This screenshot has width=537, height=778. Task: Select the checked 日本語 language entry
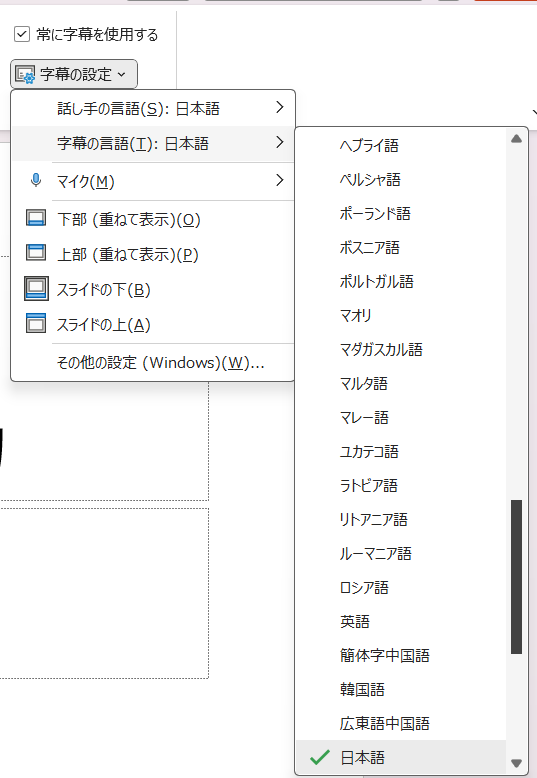401,757
